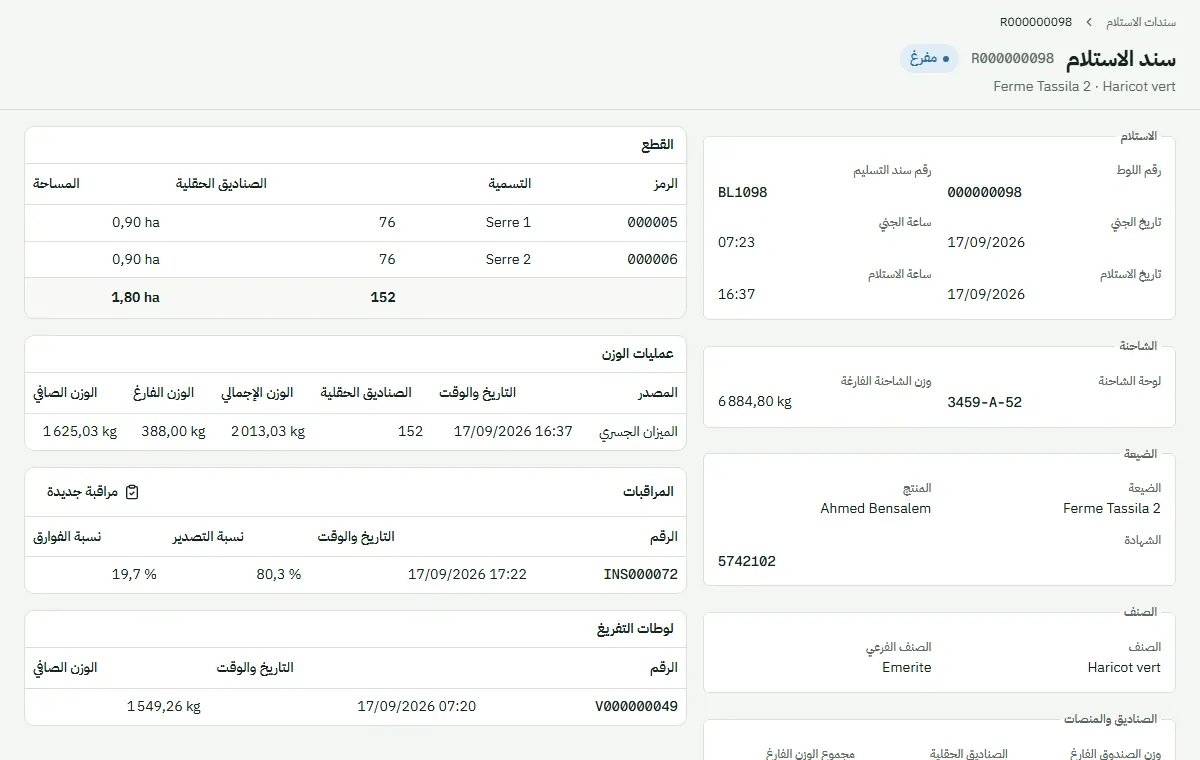Click the net weight 1 625,03 kg
The width and height of the screenshot is (1200, 760).
pos(80,431)
